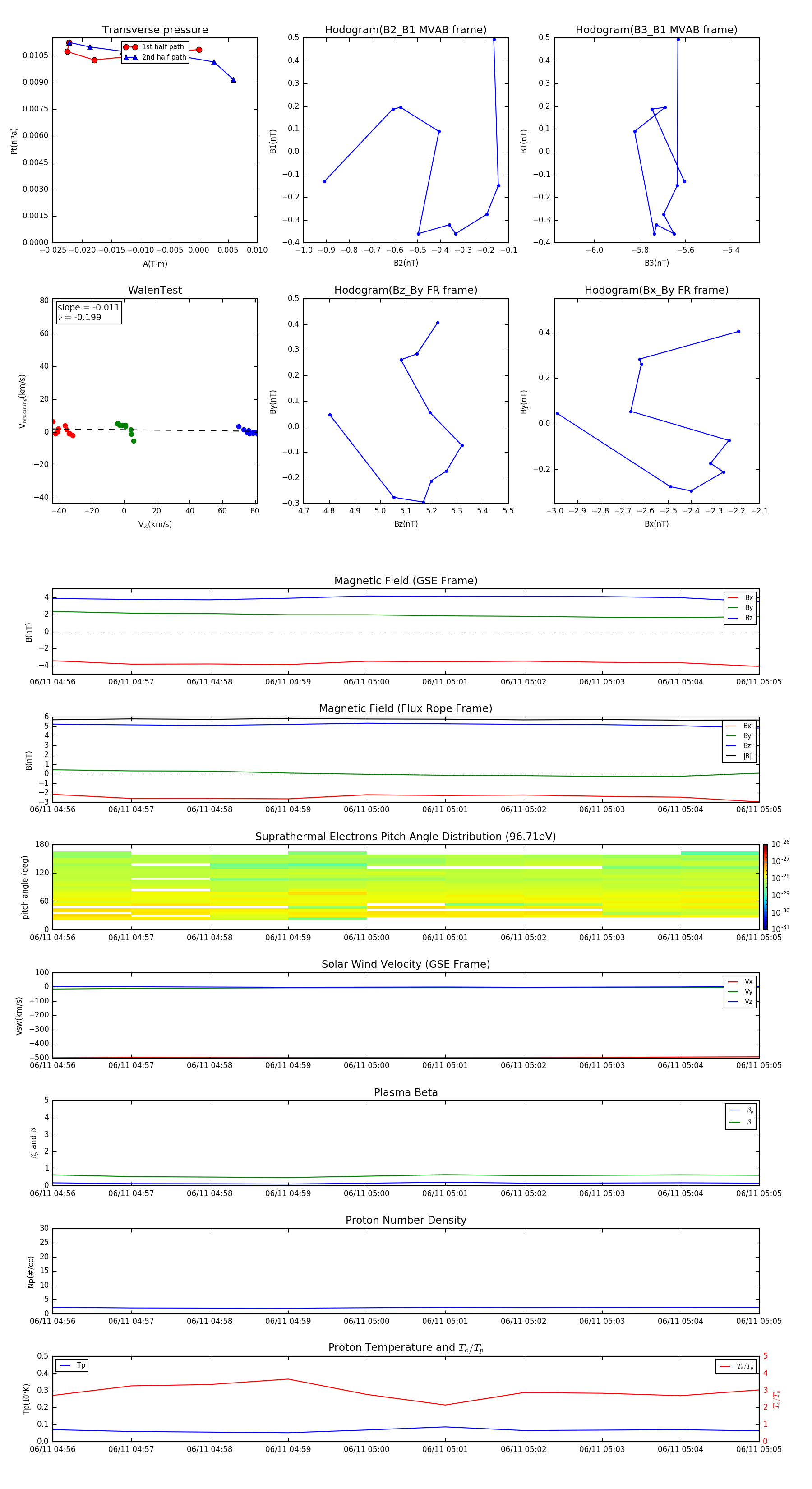Select the '1st half path' legend entry
Screen dimensions: 812x1489
155,47
